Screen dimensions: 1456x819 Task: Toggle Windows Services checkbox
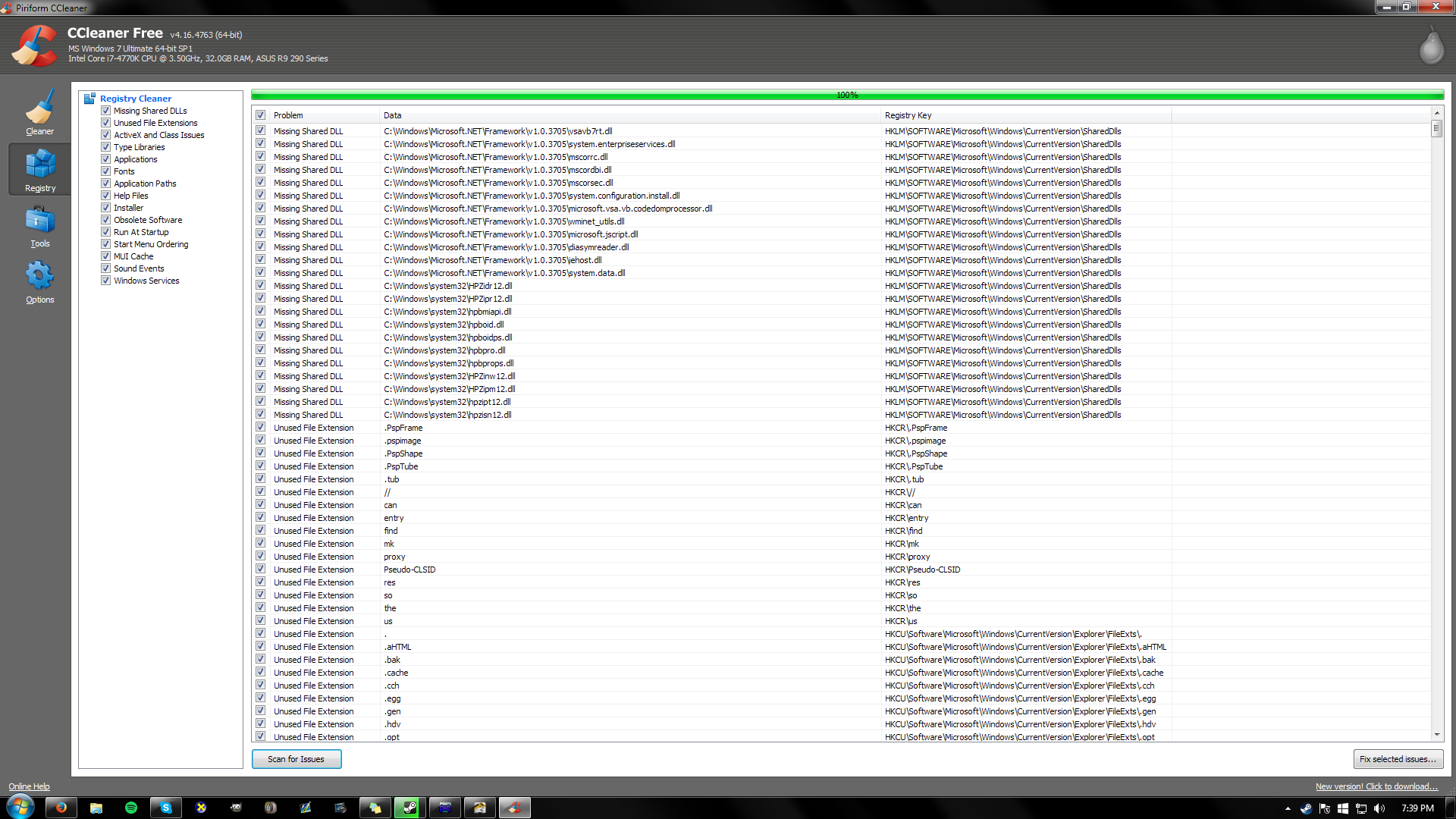[106, 281]
